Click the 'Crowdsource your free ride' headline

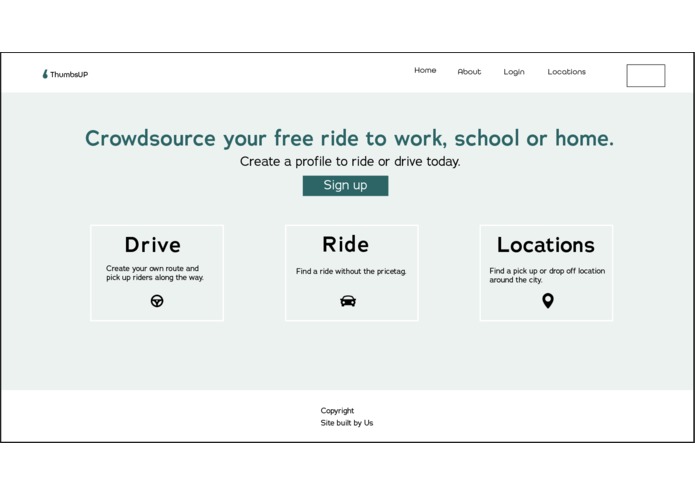[x=349, y=138]
